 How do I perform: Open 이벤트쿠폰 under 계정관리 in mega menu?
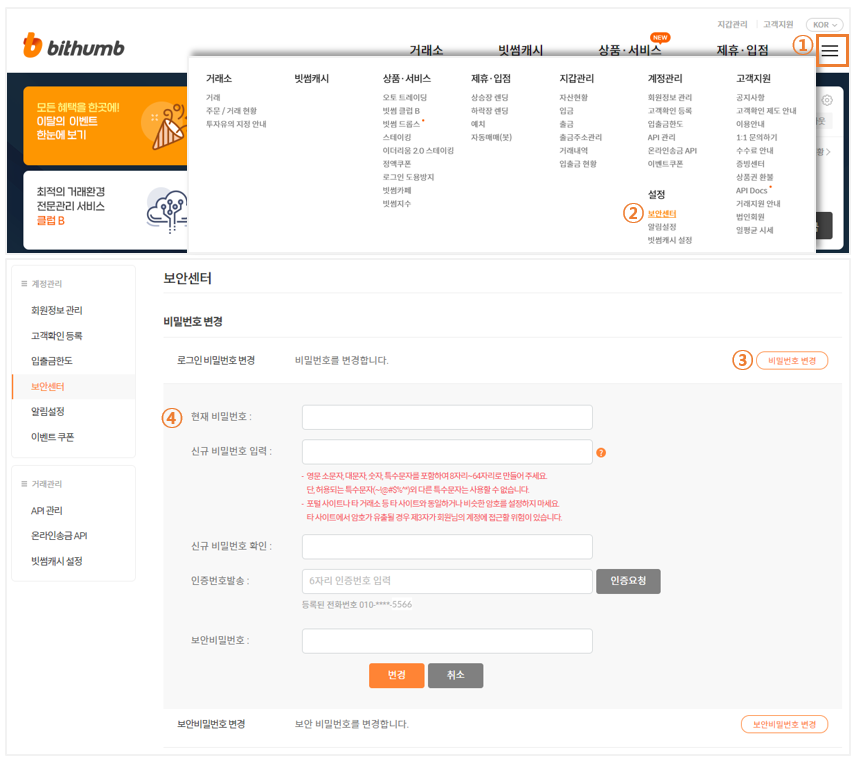[665, 164]
